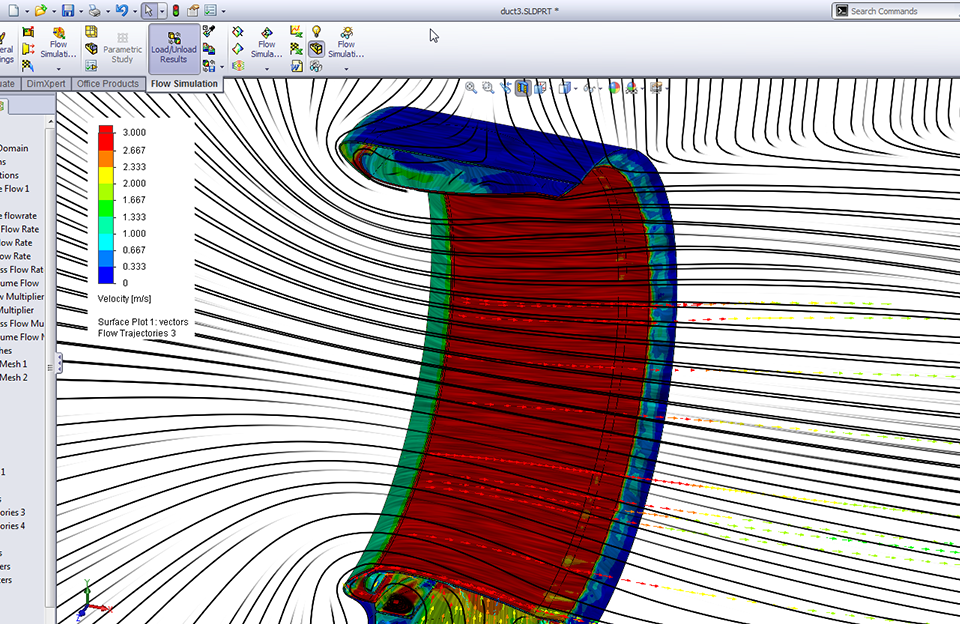
Task: Click the Zoom to Fit magnifier icon
Action: (x=469, y=88)
